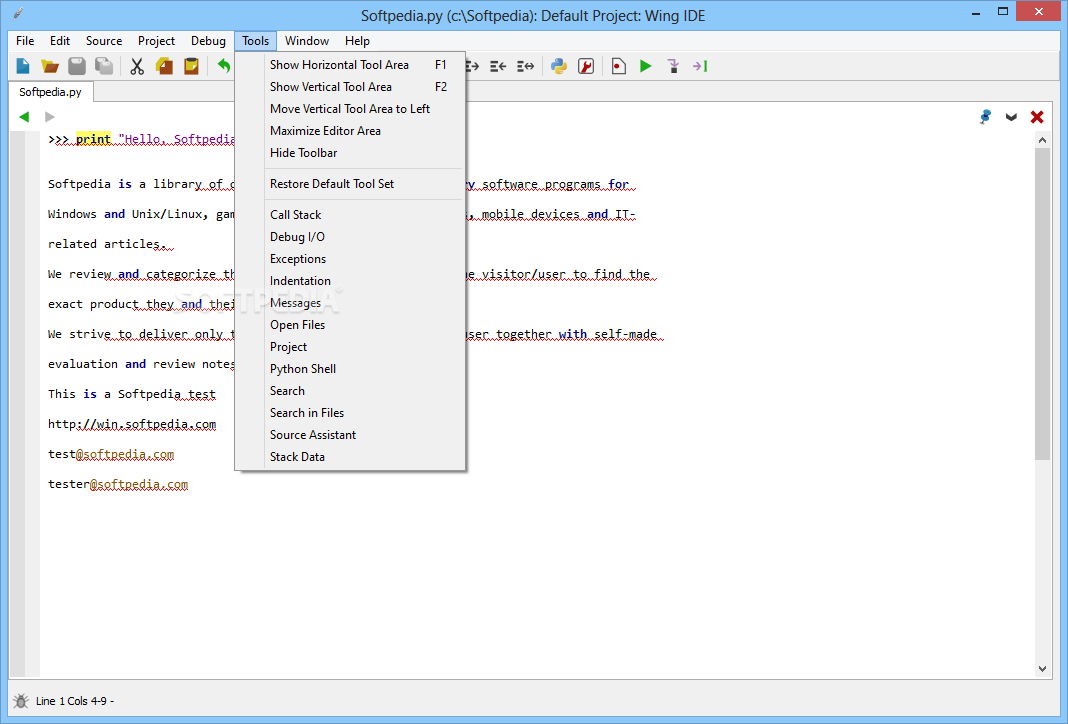Click 'related articles.' text line
1068x724 pixels.
(x=108, y=244)
